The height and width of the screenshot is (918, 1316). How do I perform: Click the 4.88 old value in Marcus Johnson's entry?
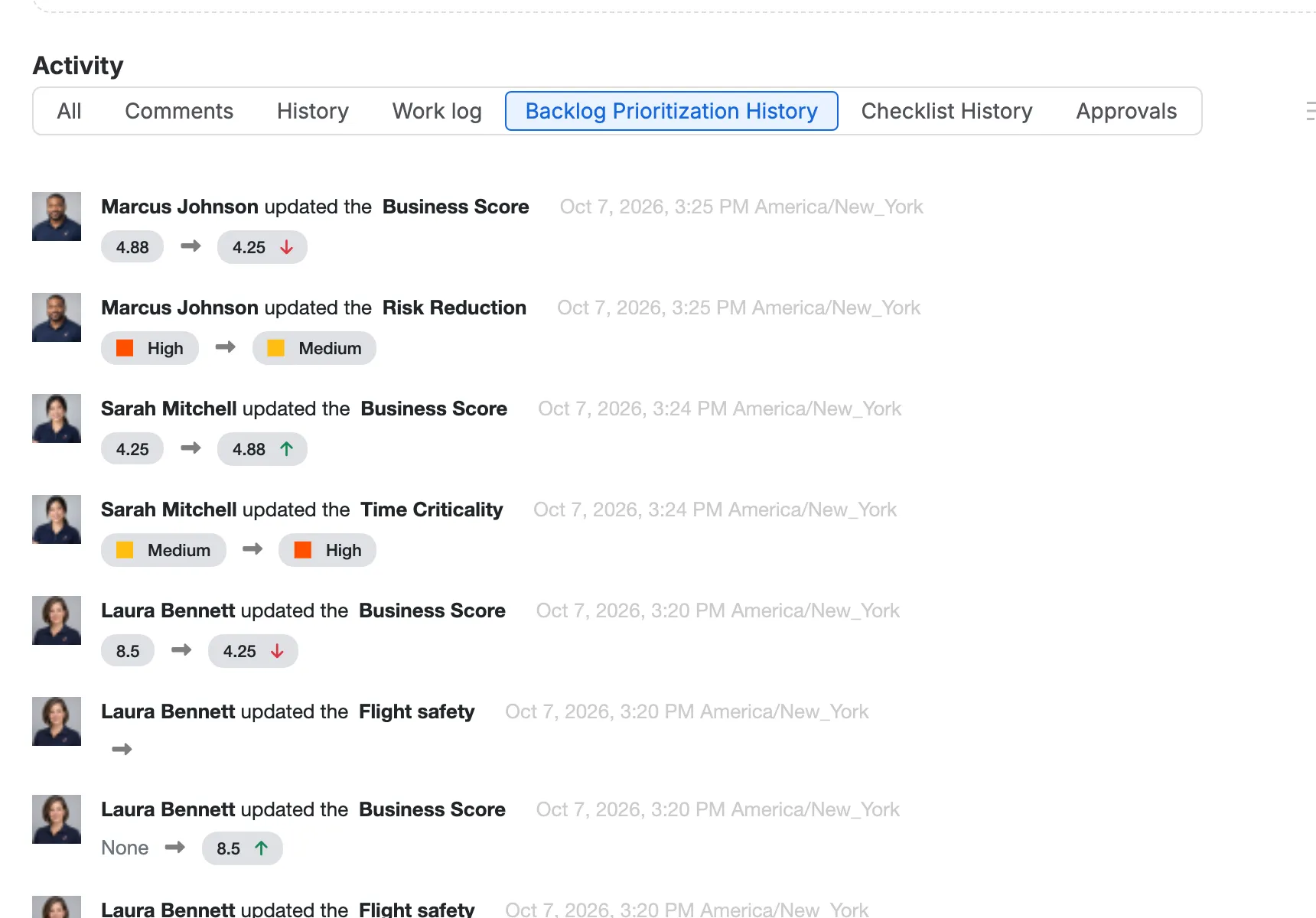tap(132, 247)
